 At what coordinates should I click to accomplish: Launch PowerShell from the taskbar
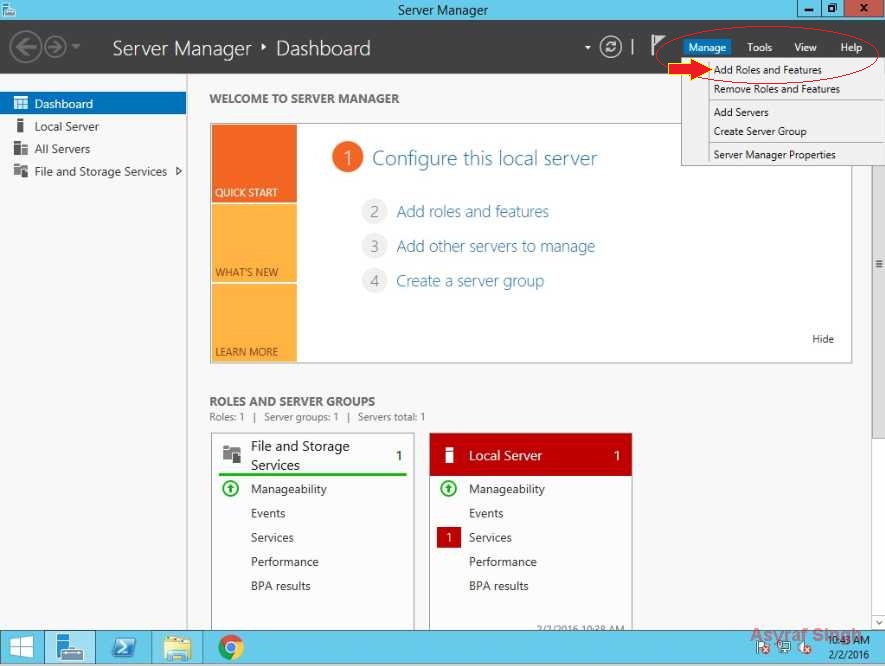(124, 647)
